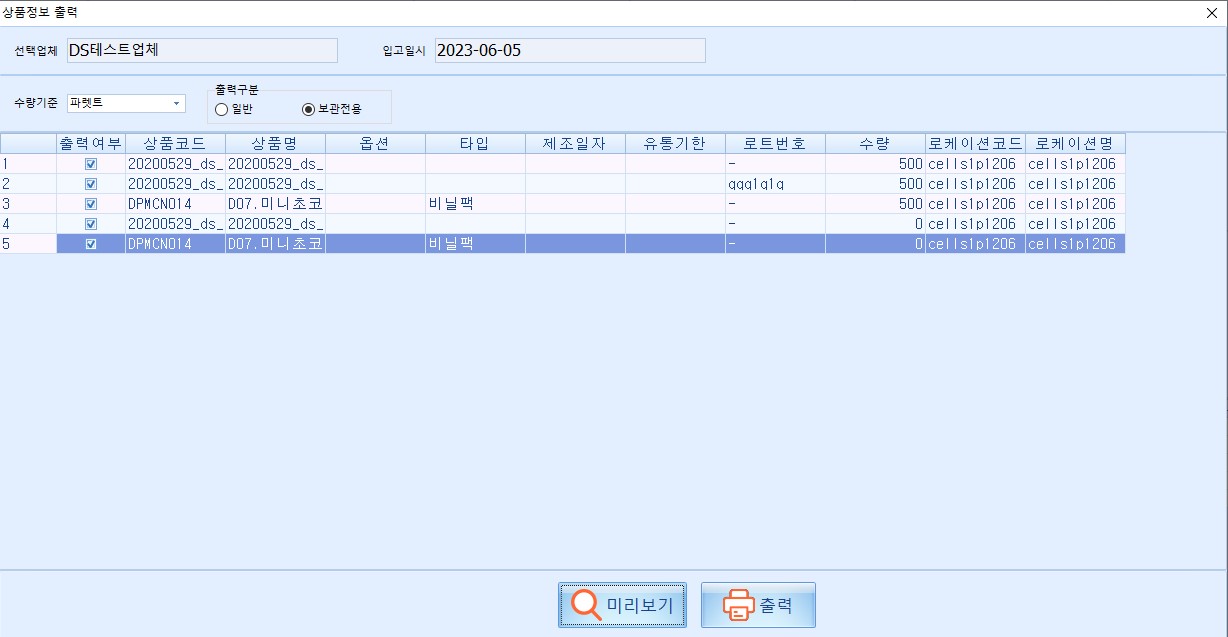Sort by the 상품코드 column header
The height and width of the screenshot is (637, 1228).
(175, 143)
